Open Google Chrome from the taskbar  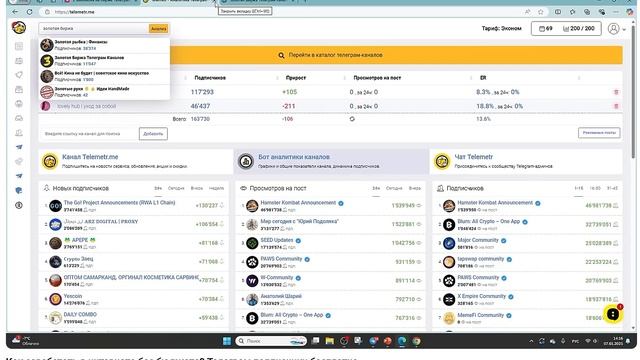tap(416, 341)
